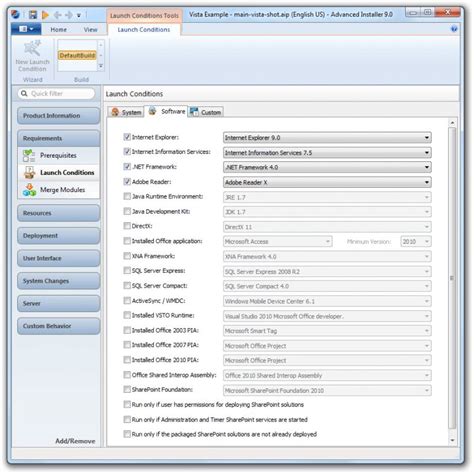Click the Advanced Installer application icon

pos(15,15)
